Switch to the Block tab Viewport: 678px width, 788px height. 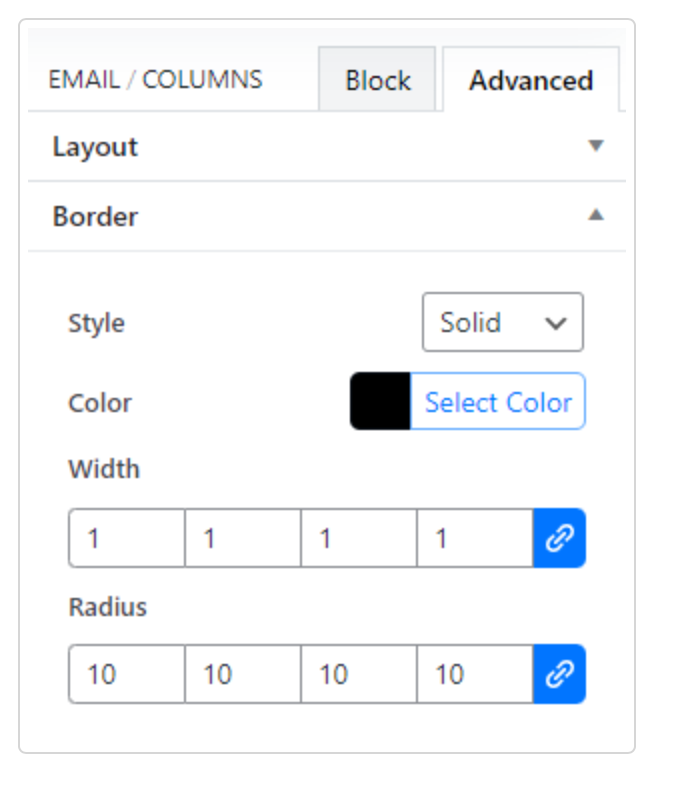pos(377,80)
